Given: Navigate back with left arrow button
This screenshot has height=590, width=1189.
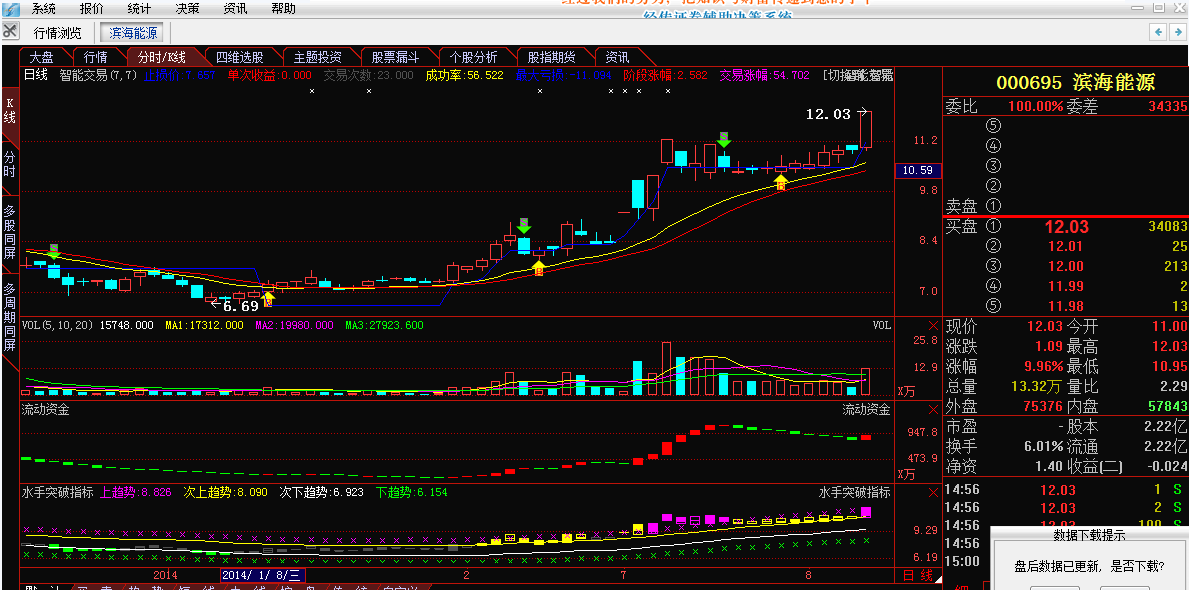Looking at the screenshot, I should point(1157,32).
